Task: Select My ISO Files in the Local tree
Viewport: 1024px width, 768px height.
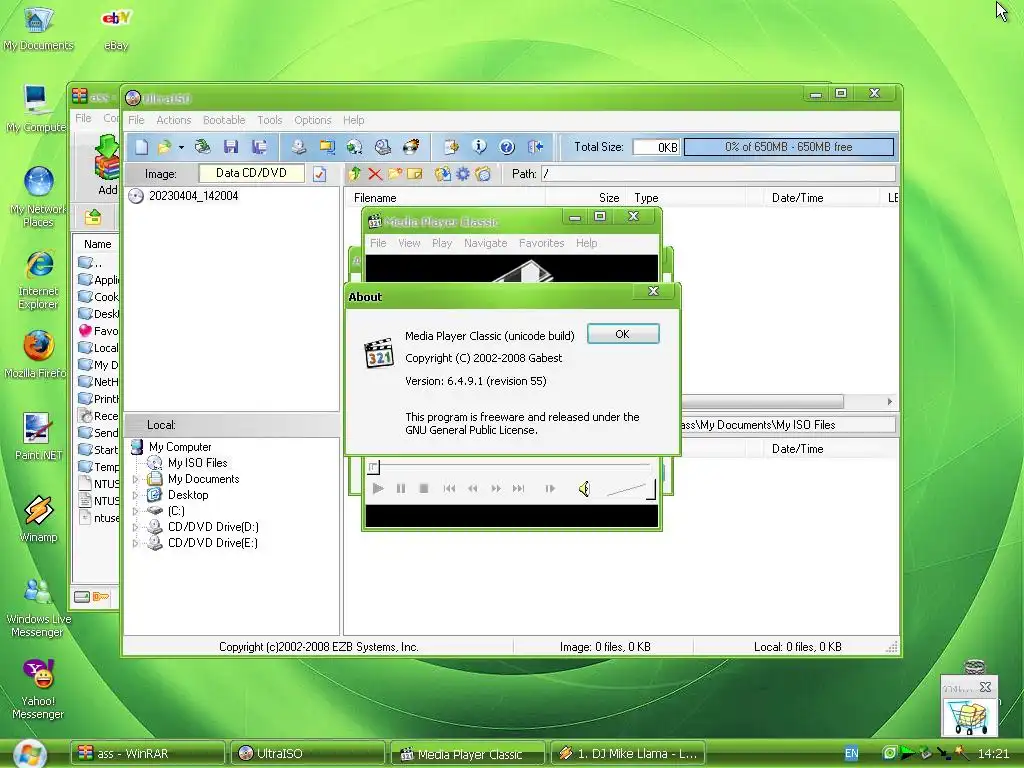Action: click(x=197, y=463)
